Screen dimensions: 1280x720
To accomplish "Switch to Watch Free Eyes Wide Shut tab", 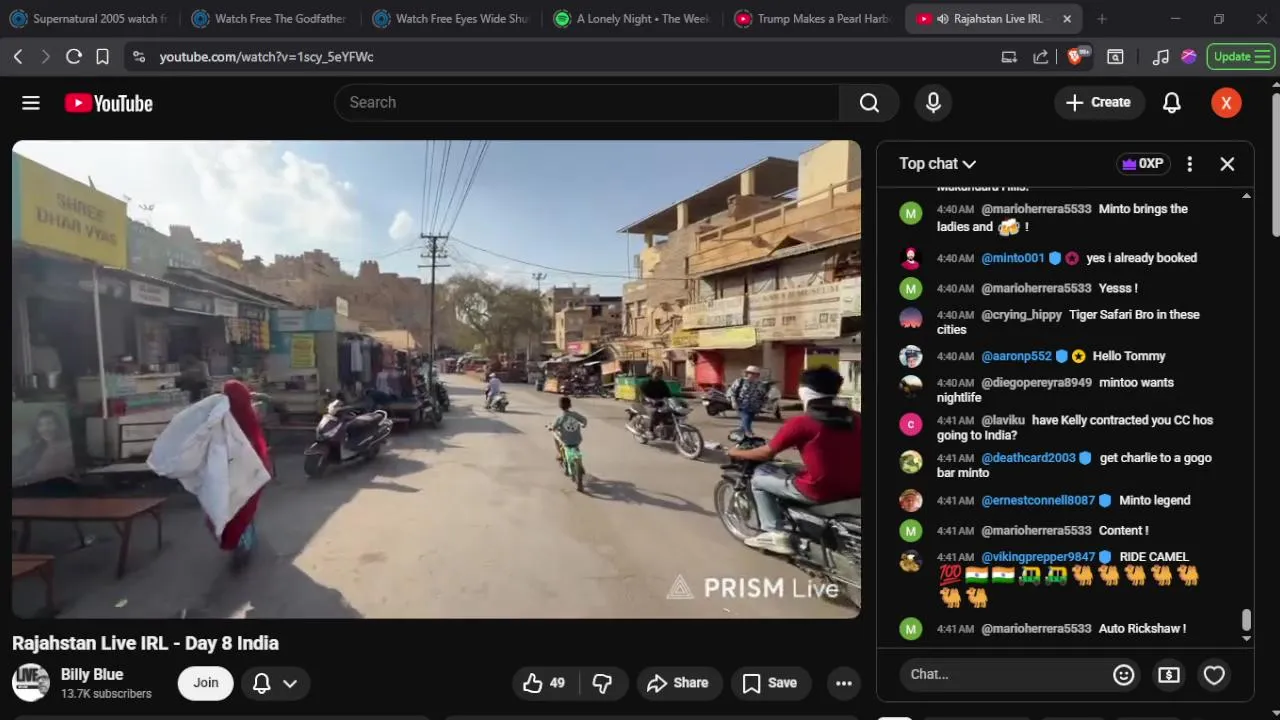I will click(451, 19).
